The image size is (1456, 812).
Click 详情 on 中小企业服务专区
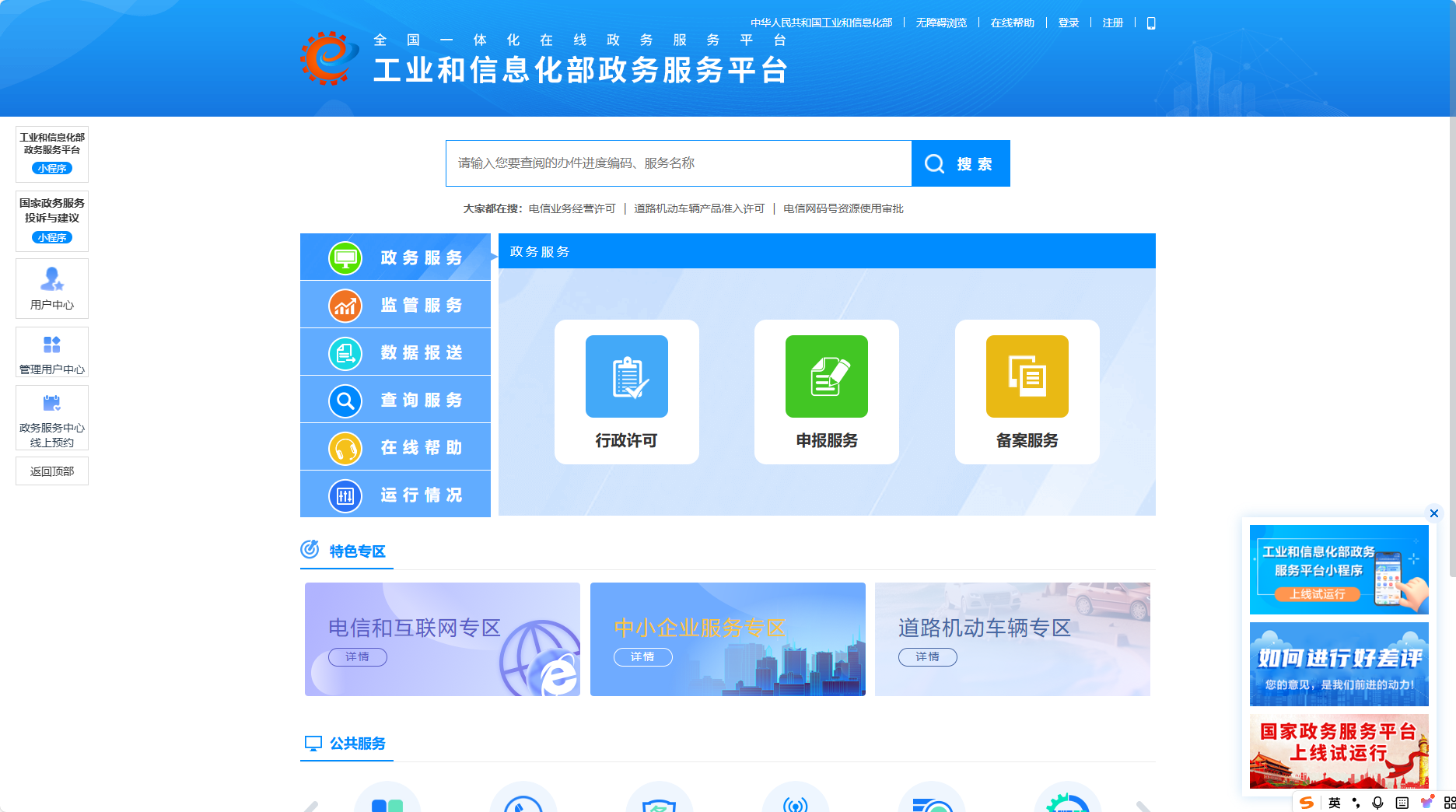click(x=642, y=657)
